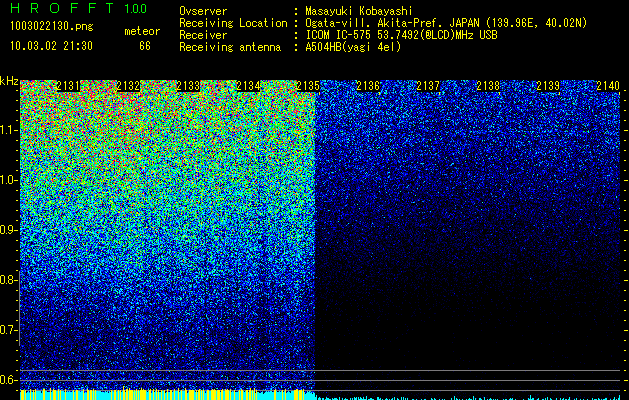Click the meteor count 66

[145, 46]
